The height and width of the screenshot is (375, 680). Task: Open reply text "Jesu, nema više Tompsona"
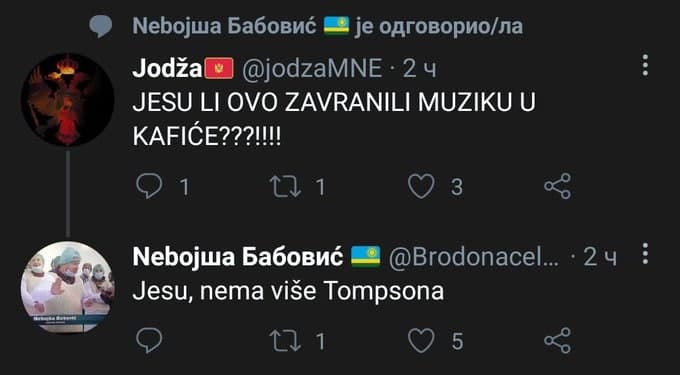pyautogui.click(x=288, y=292)
